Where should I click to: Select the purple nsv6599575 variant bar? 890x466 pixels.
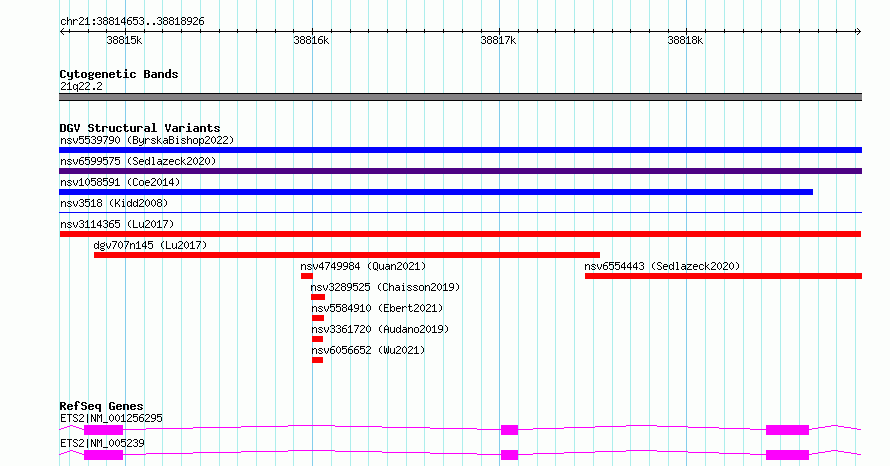click(x=460, y=171)
